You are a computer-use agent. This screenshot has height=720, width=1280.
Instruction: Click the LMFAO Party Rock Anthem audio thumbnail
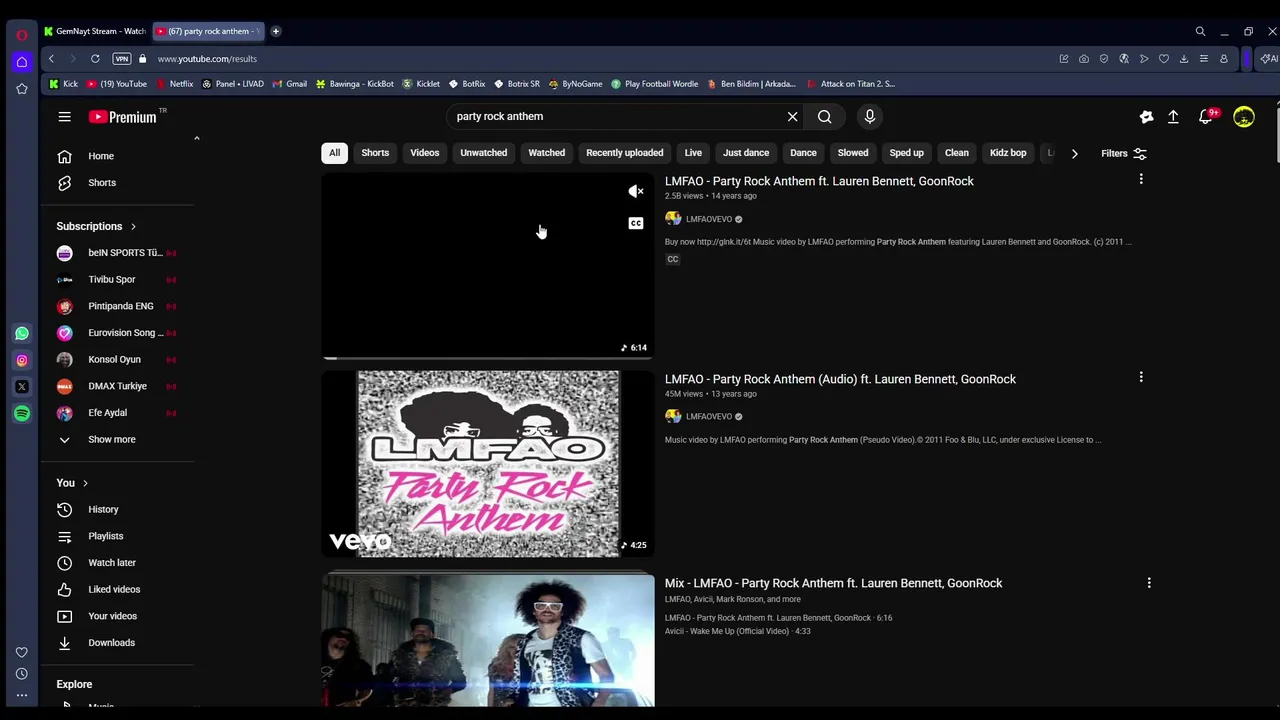[x=488, y=464]
